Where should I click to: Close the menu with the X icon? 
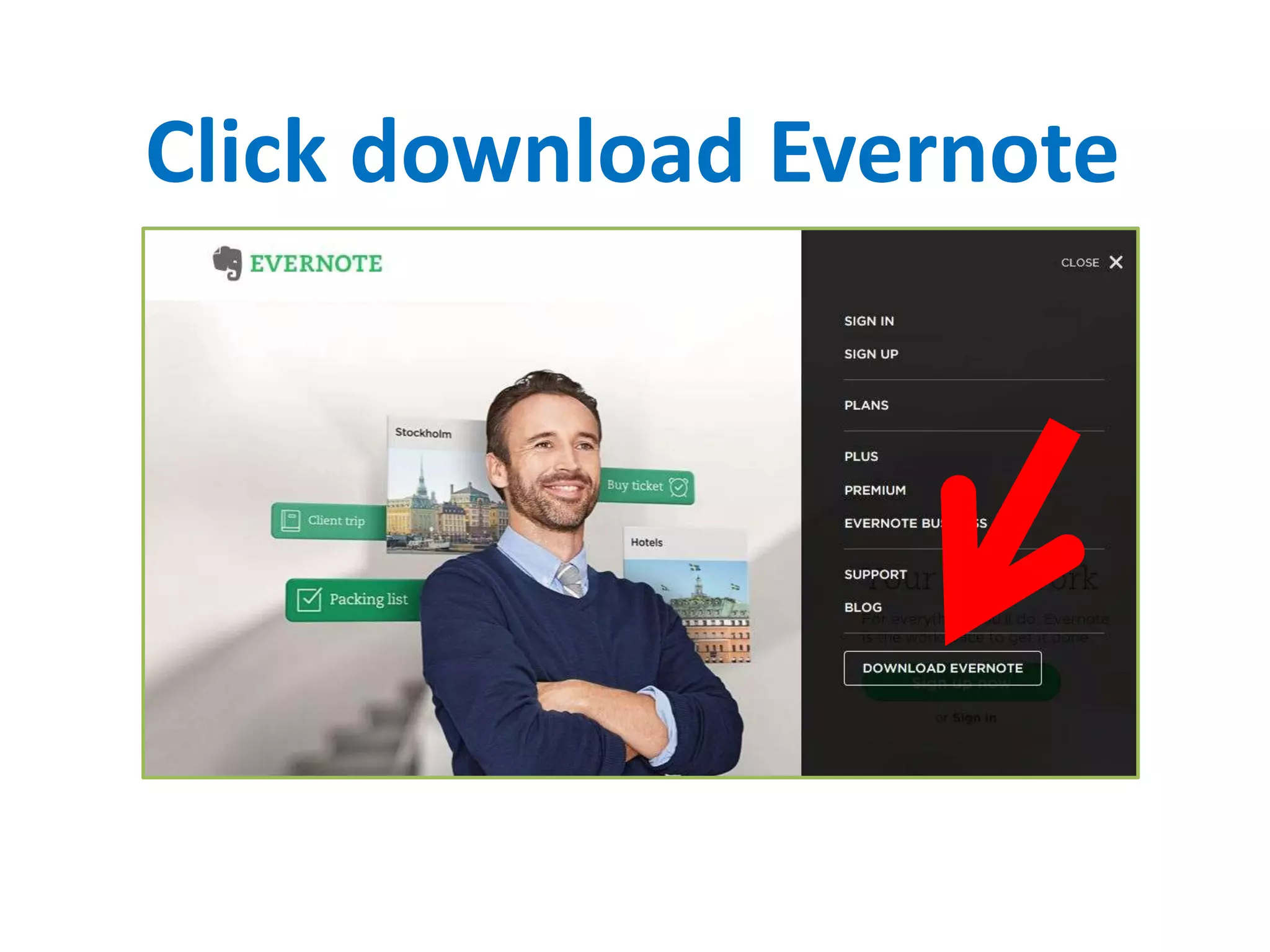pyautogui.click(x=1116, y=262)
